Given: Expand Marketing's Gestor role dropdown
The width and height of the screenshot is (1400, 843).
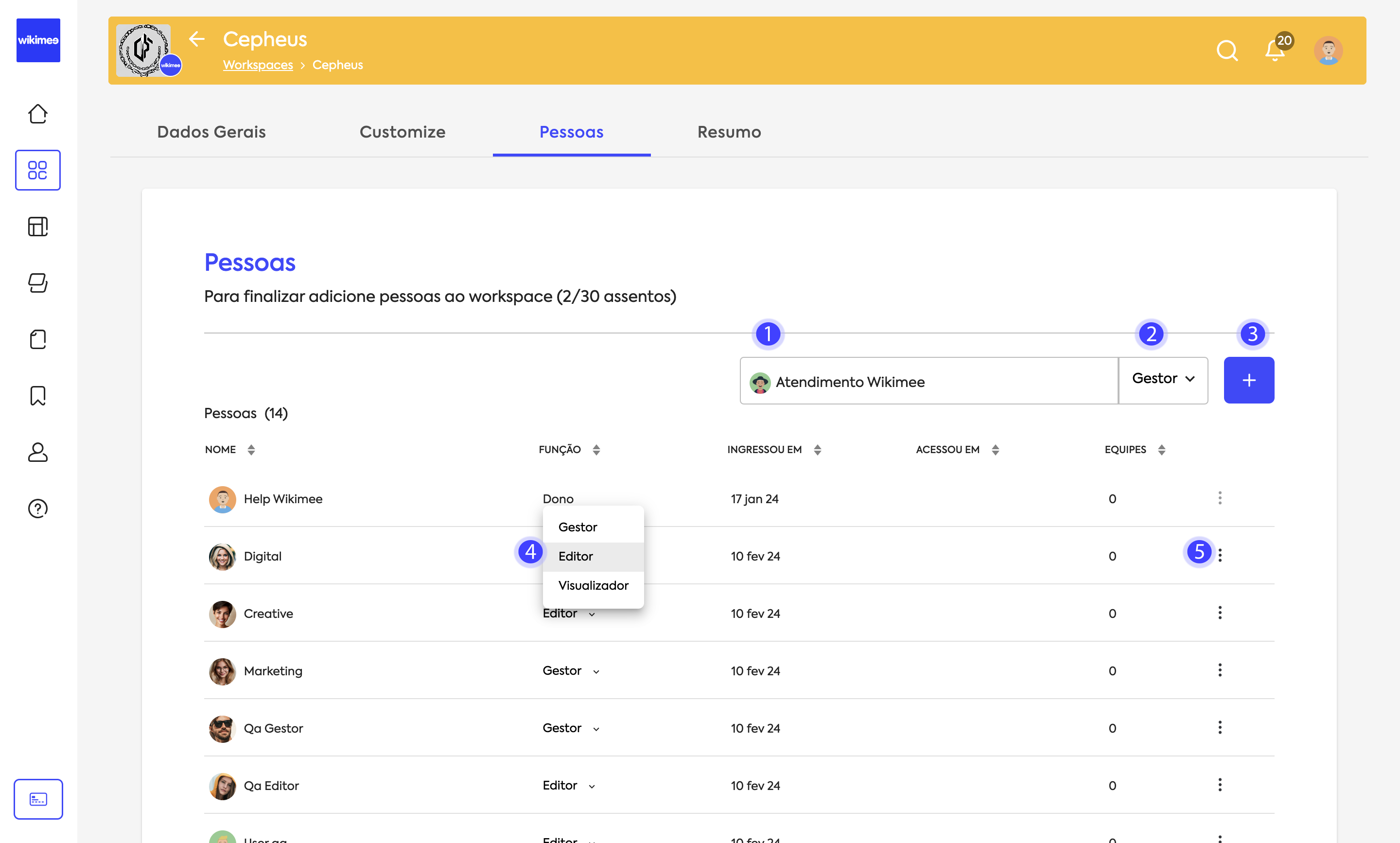Looking at the screenshot, I should pos(570,671).
